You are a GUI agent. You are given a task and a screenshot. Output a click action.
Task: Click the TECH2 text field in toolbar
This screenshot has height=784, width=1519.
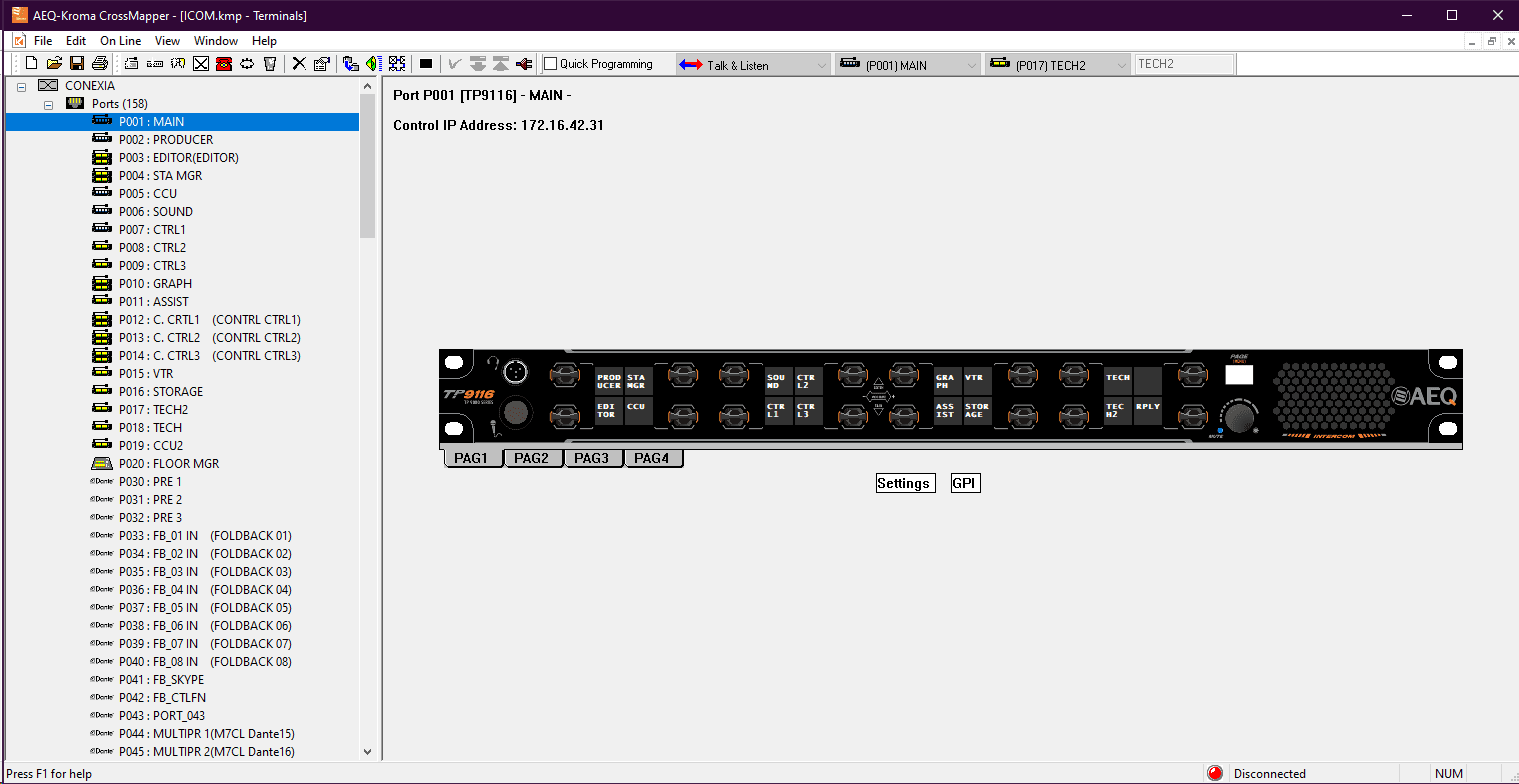coord(1185,64)
